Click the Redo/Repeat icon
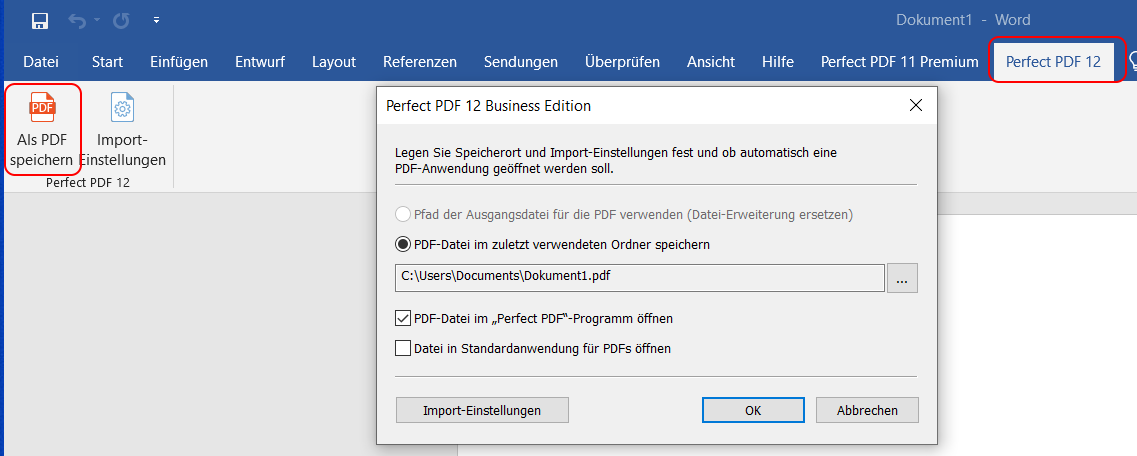1137x456 pixels. click(120, 21)
